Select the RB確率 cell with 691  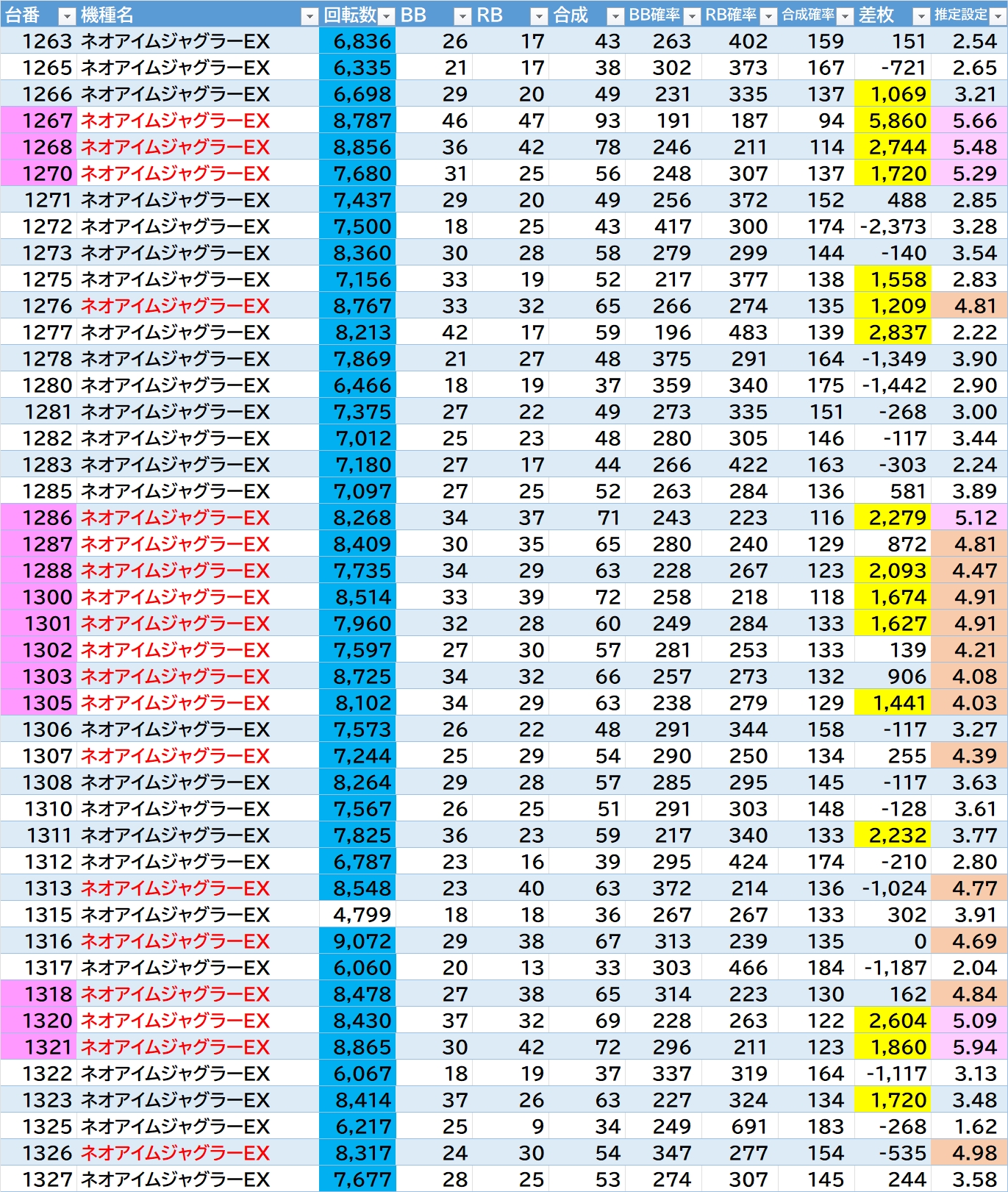click(740, 1127)
